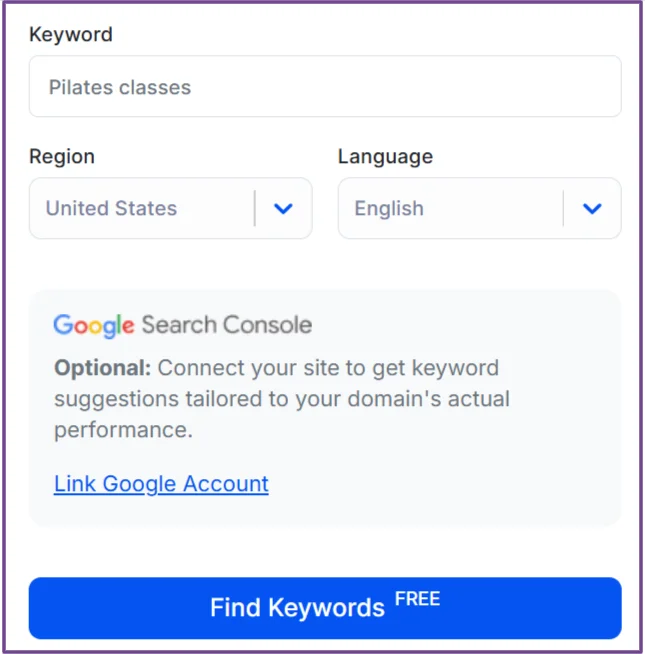The image size is (645, 654).
Task: Click the FREE superscript on the button
Action: click(x=417, y=600)
